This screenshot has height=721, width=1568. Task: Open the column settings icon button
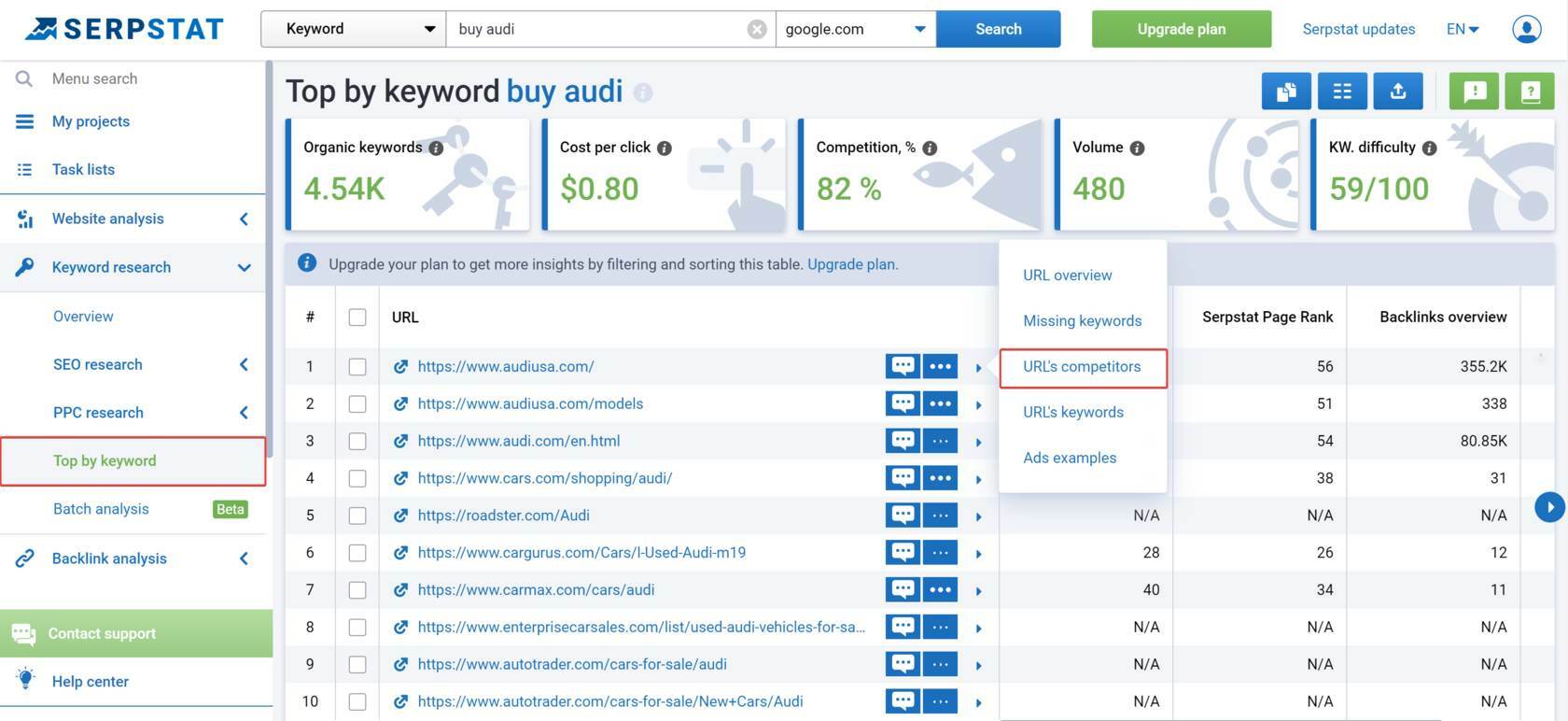[x=1342, y=92]
